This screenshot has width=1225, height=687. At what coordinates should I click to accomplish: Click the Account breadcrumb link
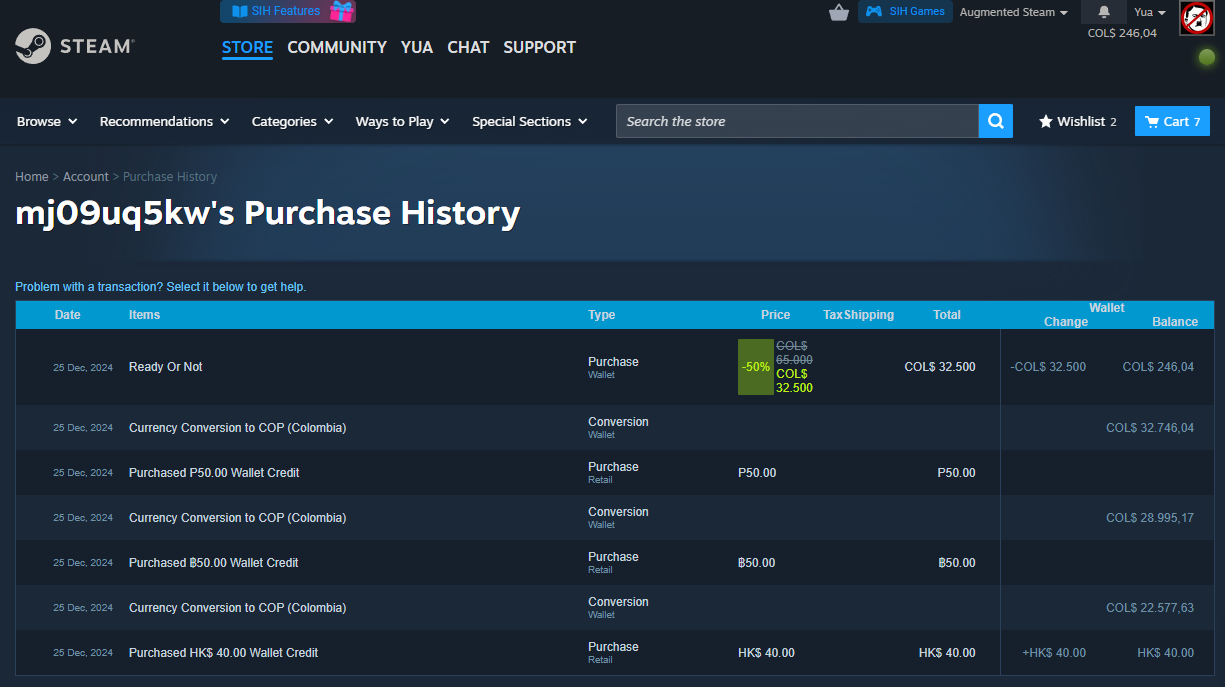tap(86, 176)
